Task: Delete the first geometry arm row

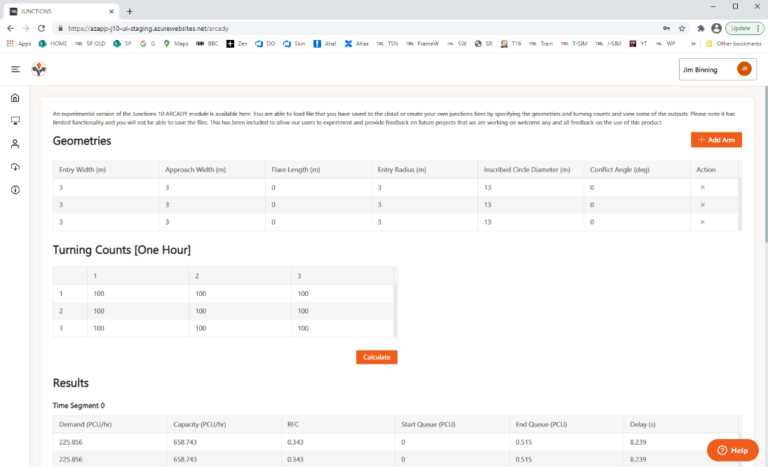Action: tap(702, 187)
